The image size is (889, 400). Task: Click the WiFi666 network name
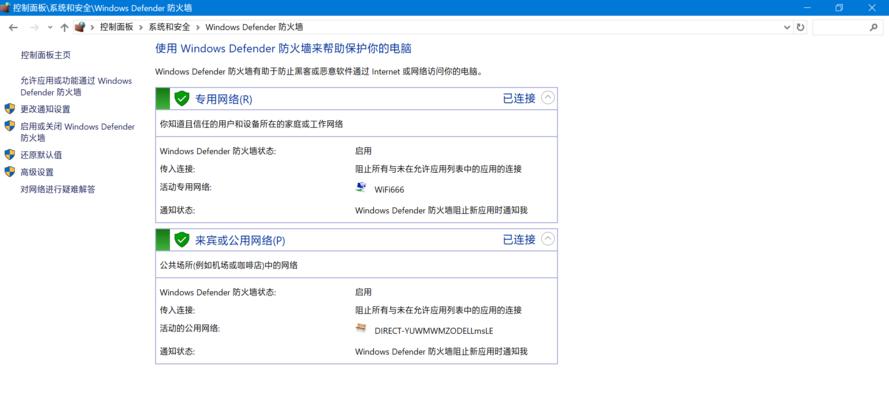point(390,190)
